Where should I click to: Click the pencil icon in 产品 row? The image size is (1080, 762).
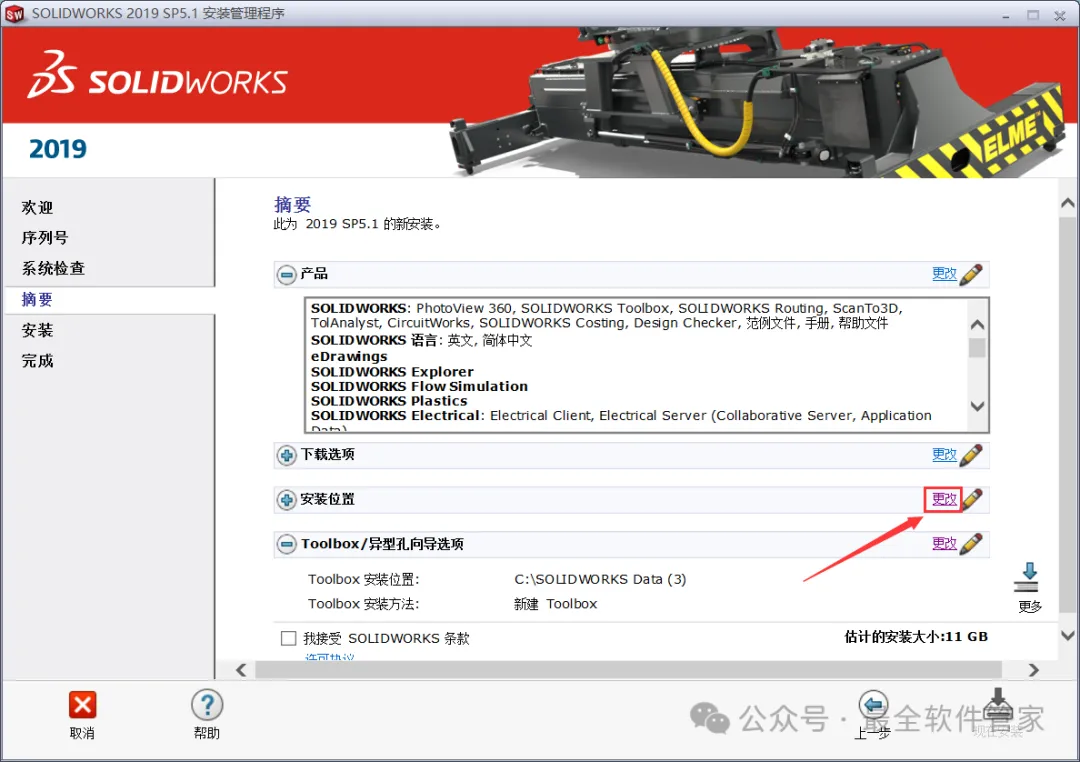pos(970,274)
